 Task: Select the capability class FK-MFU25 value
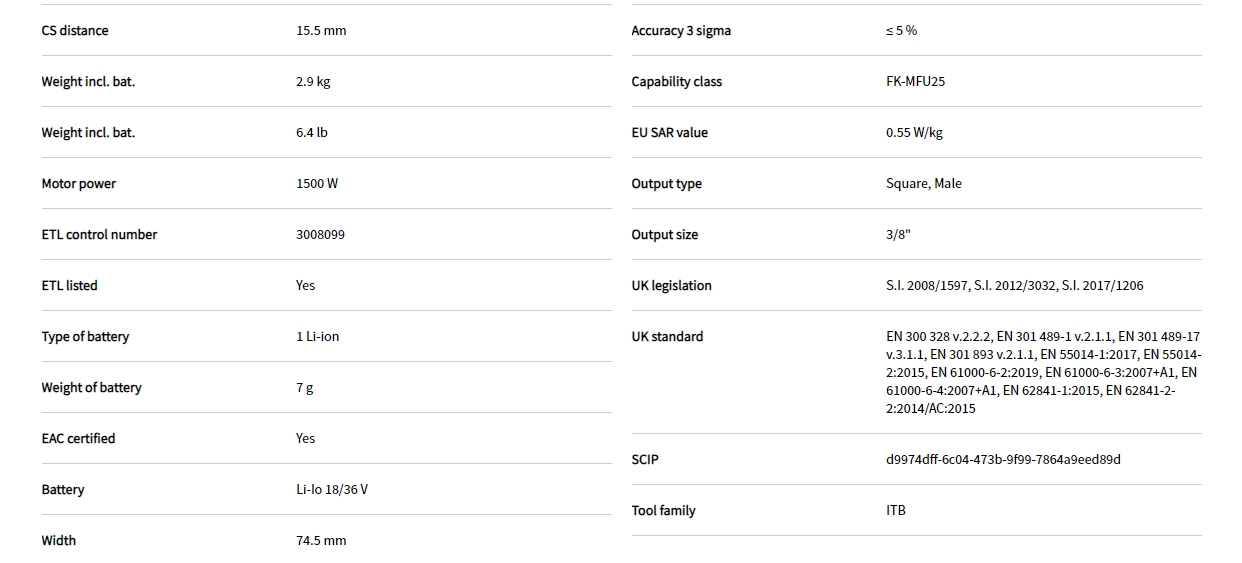pos(915,82)
